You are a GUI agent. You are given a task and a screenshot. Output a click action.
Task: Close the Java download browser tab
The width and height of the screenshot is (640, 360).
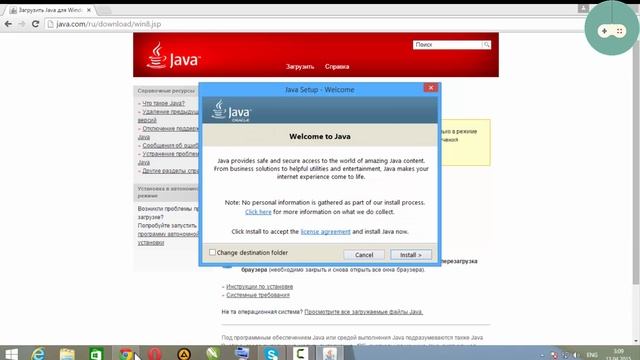89,10
